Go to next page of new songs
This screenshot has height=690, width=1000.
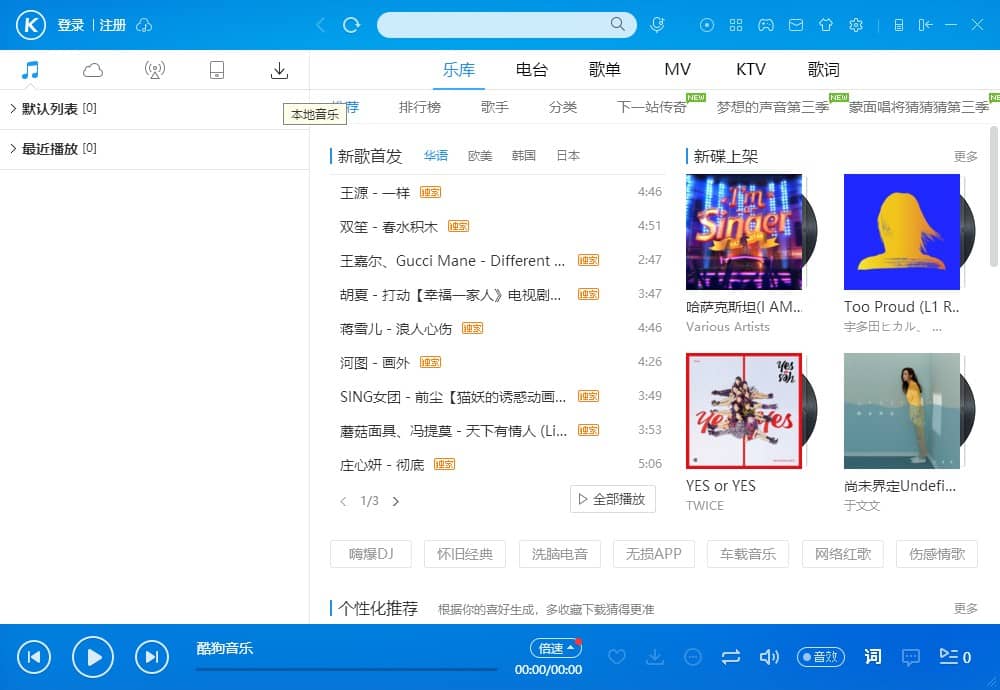click(x=396, y=501)
